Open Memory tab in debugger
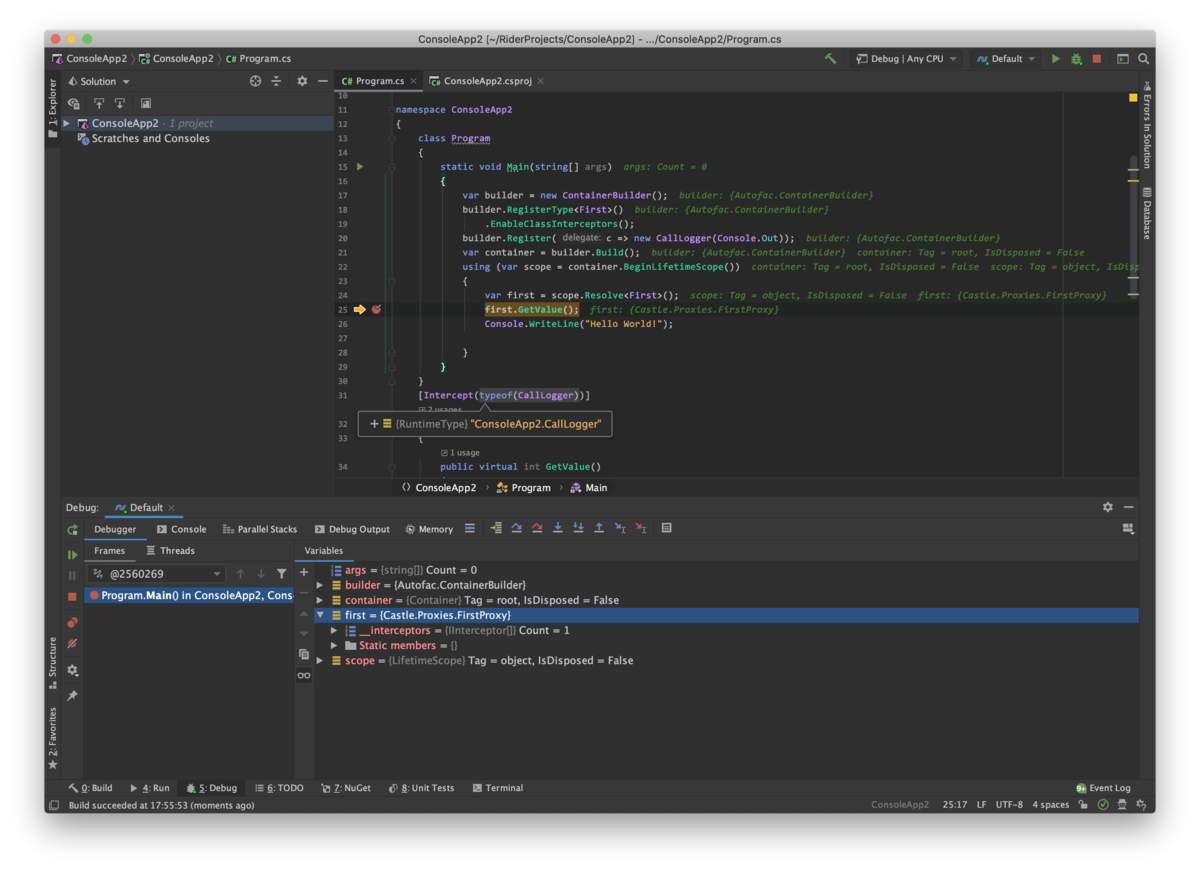This screenshot has width=1200, height=872. pyautogui.click(x=429, y=529)
